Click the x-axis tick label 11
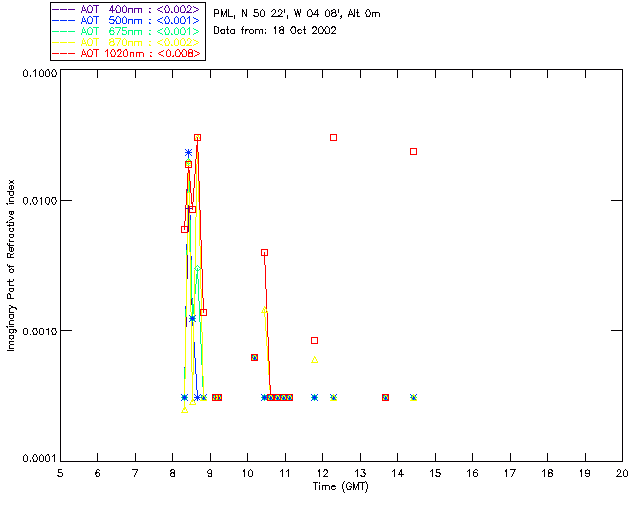The image size is (640, 512). coord(285,473)
